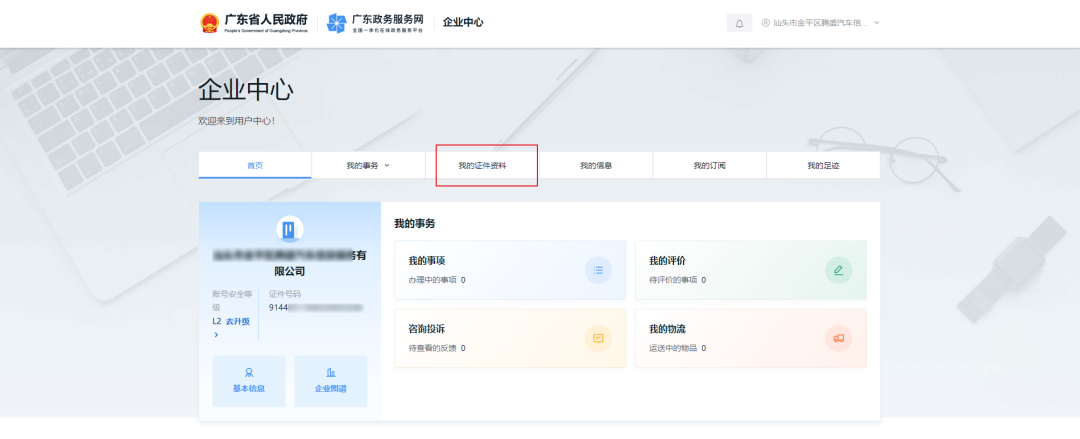Open the 我的足迹 tab
This screenshot has width=1080, height=439.
click(x=823, y=165)
